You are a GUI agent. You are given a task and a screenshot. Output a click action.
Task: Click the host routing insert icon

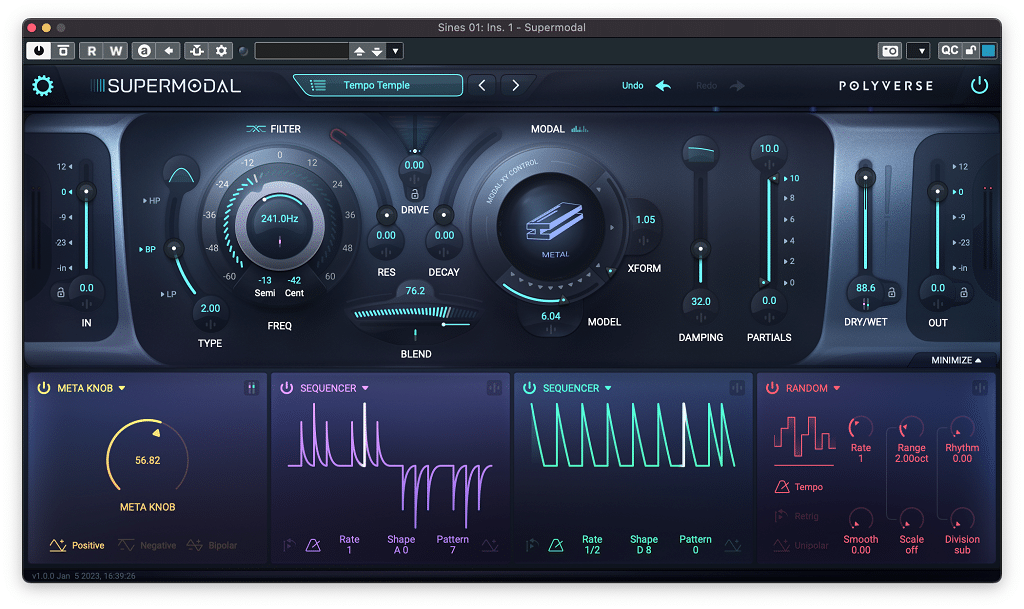click(197, 51)
